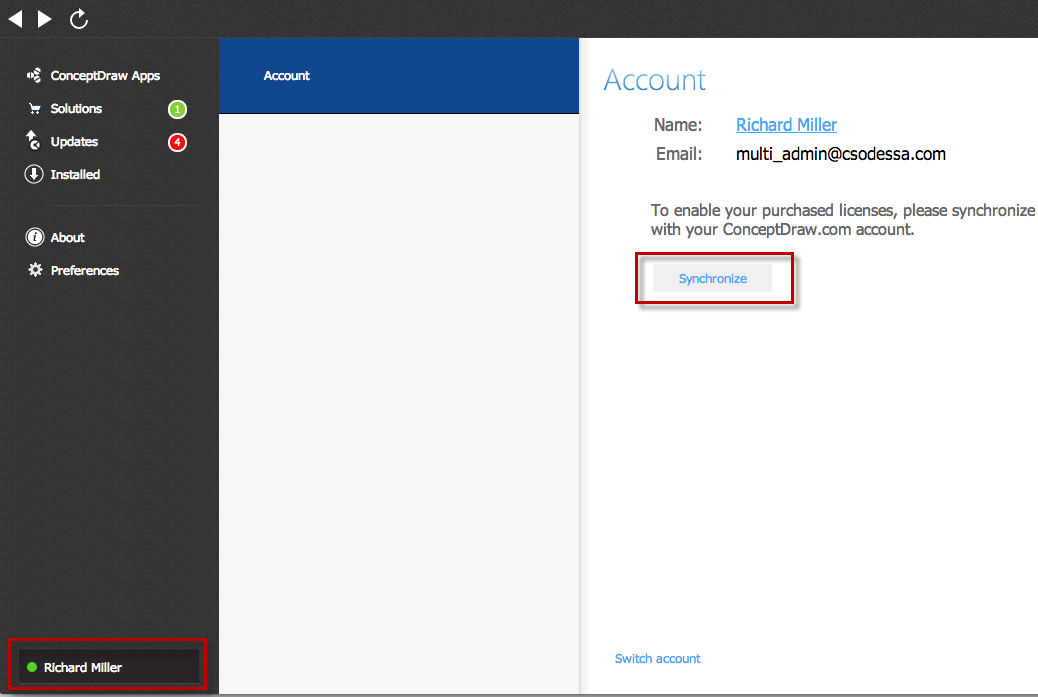Click the Preferences gear icon
This screenshot has width=1038, height=697.
click(35, 269)
